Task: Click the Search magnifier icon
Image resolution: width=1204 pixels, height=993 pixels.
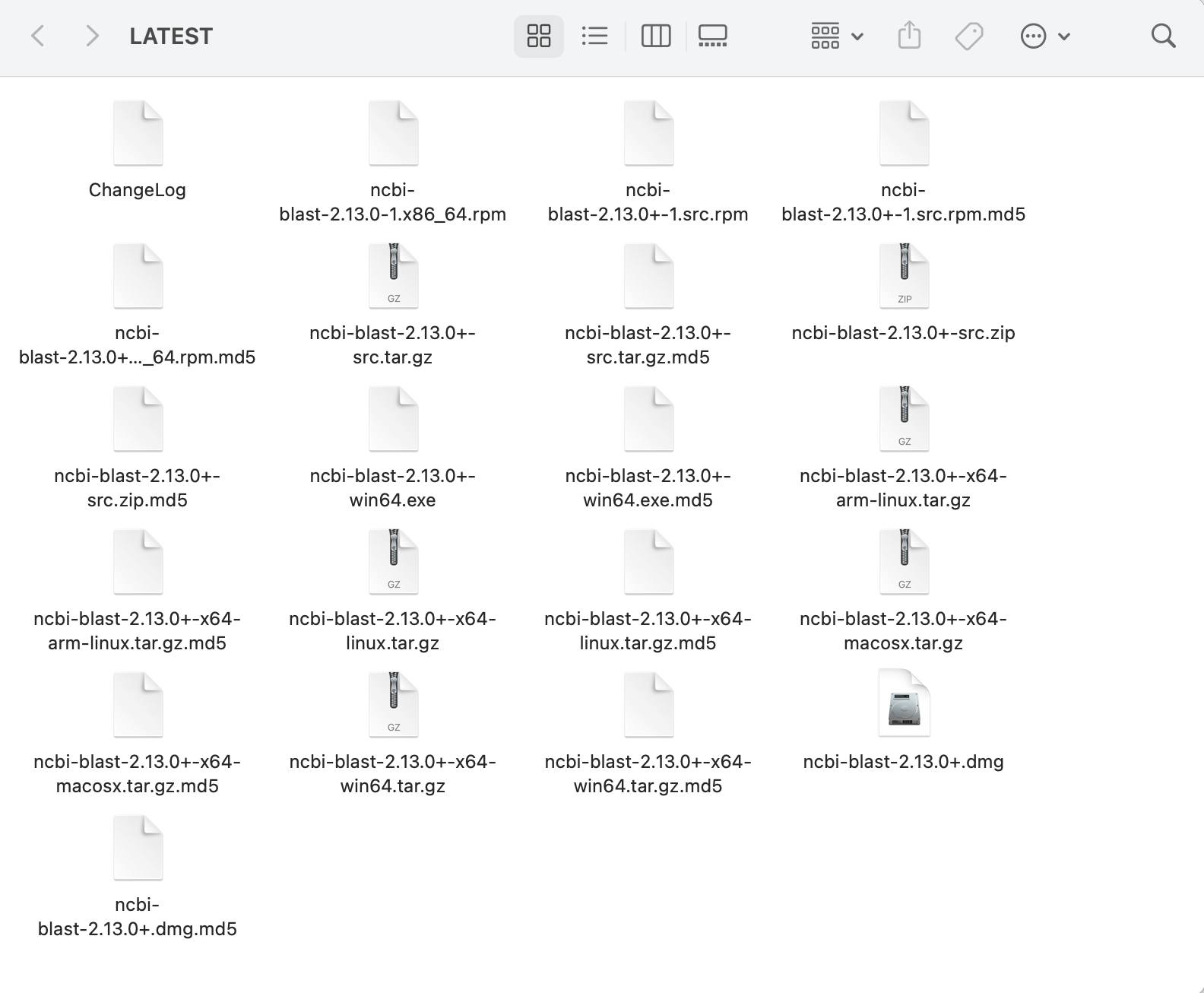Action: pos(1163,36)
